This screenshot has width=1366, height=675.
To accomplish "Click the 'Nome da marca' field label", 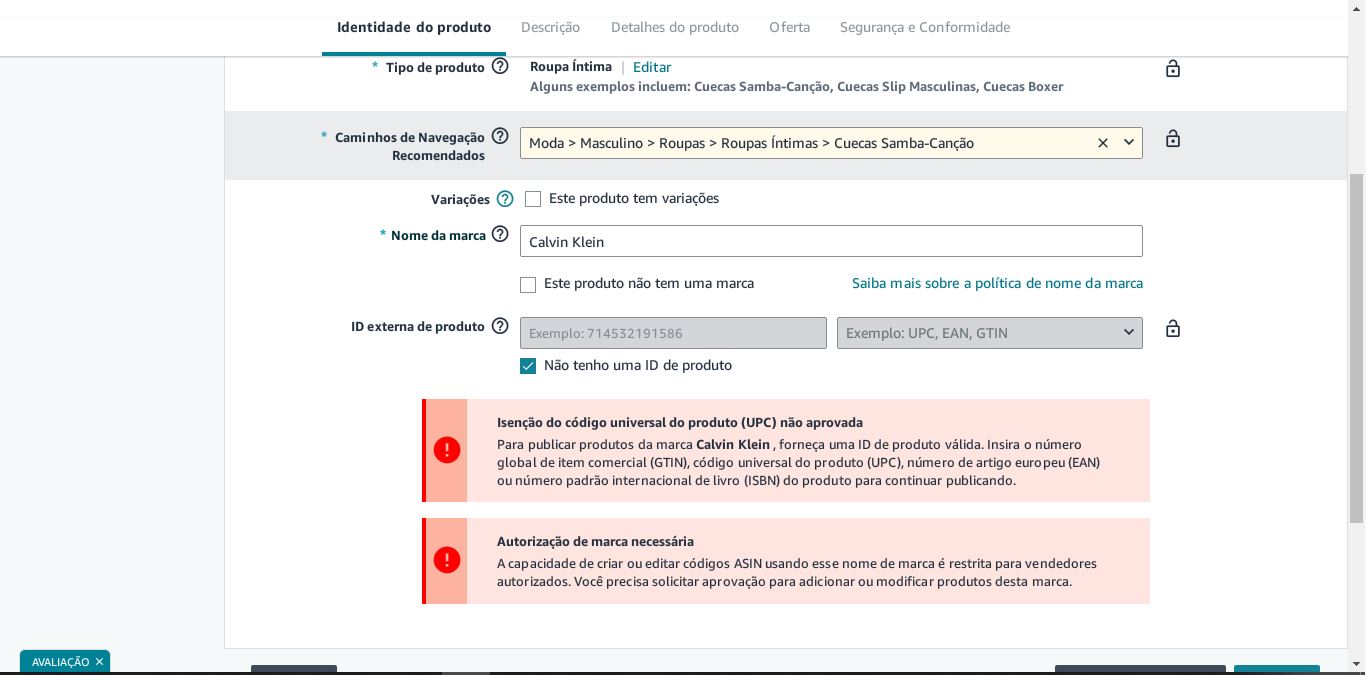I will click(438, 235).
